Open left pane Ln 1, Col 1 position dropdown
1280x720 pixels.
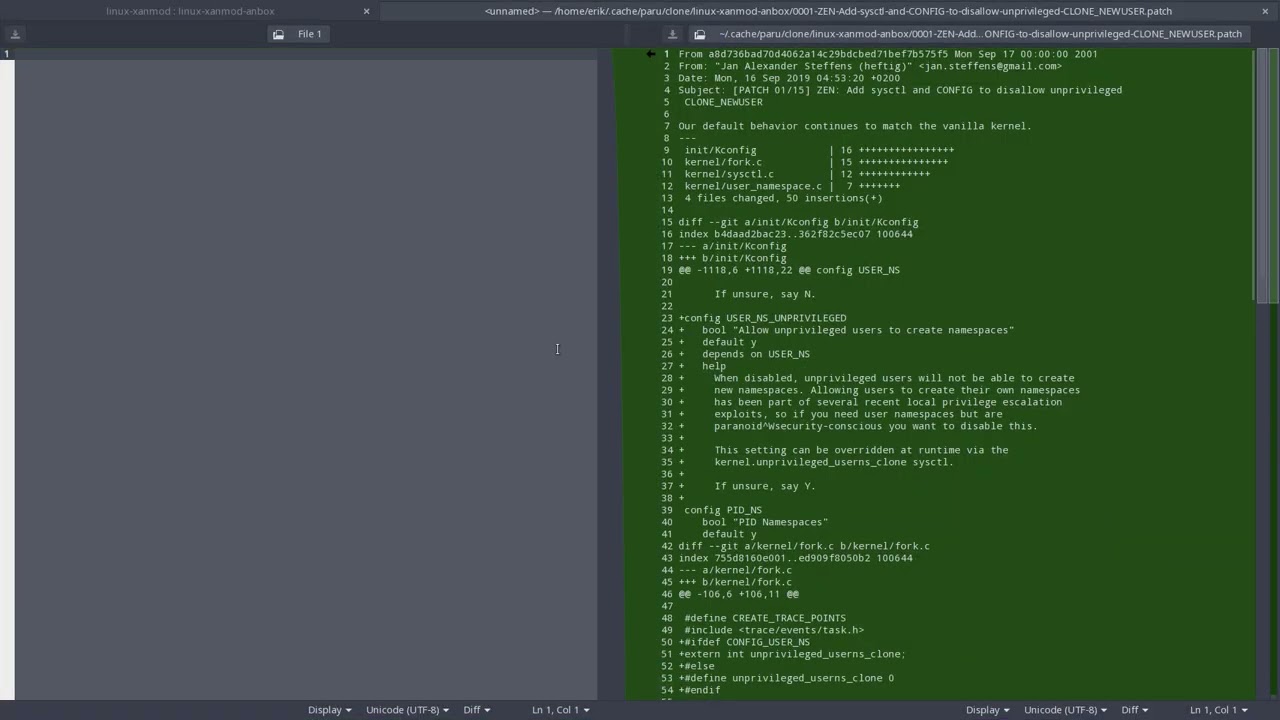[x=560, y=710]
